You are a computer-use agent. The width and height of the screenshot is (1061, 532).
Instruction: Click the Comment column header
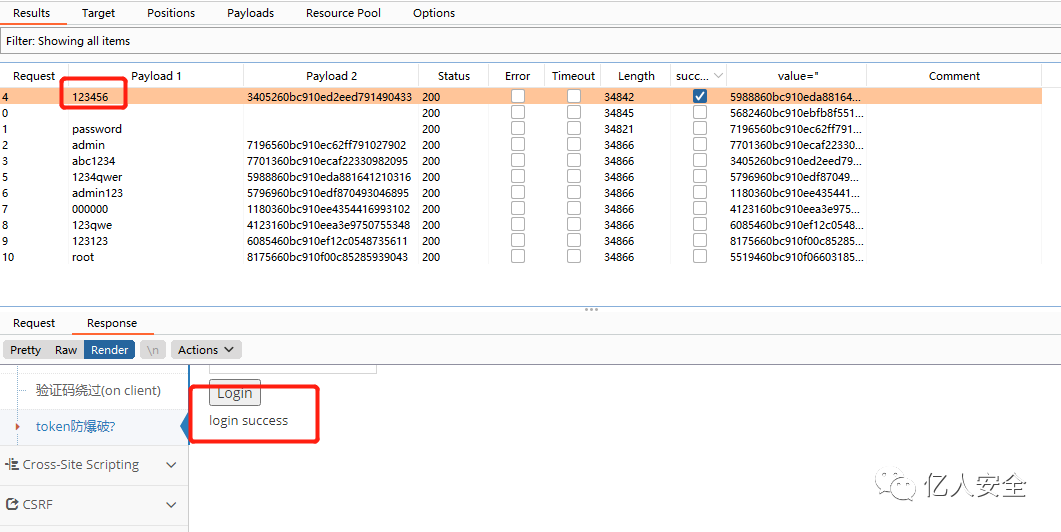click(954, 76)
